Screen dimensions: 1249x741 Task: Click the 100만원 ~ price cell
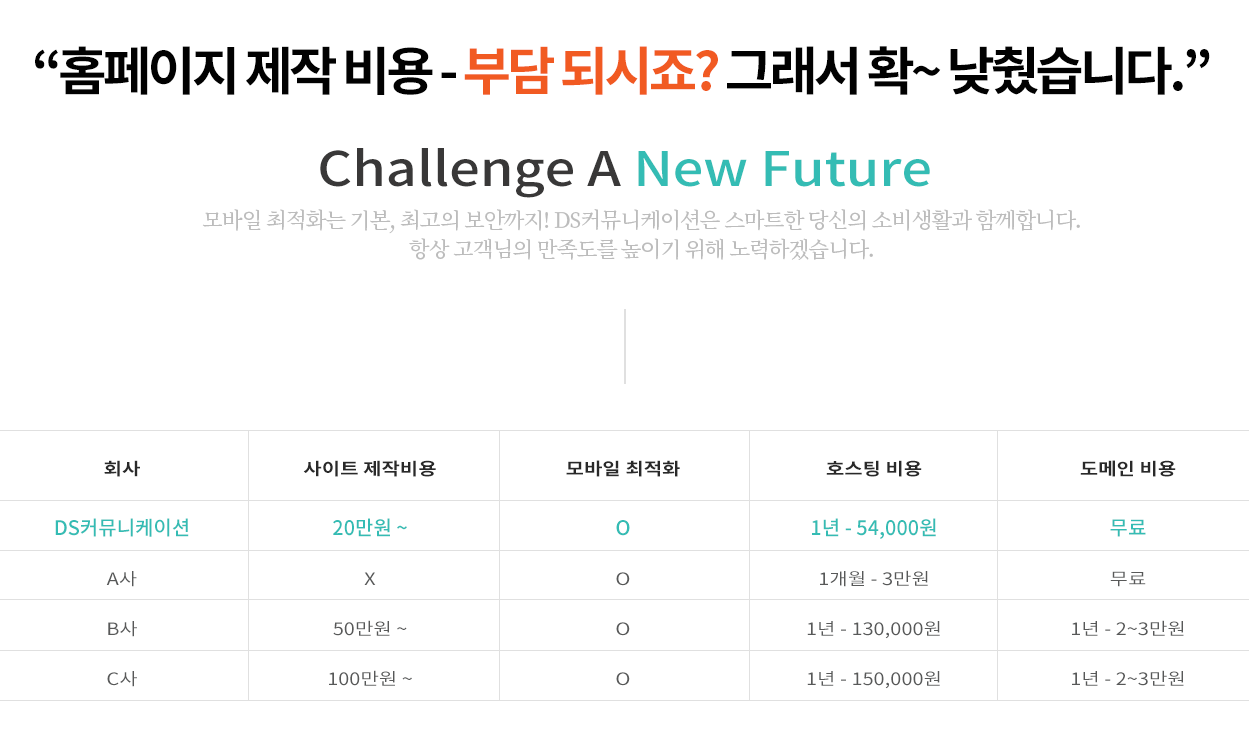pyautogui.click(x=370, y=679)
